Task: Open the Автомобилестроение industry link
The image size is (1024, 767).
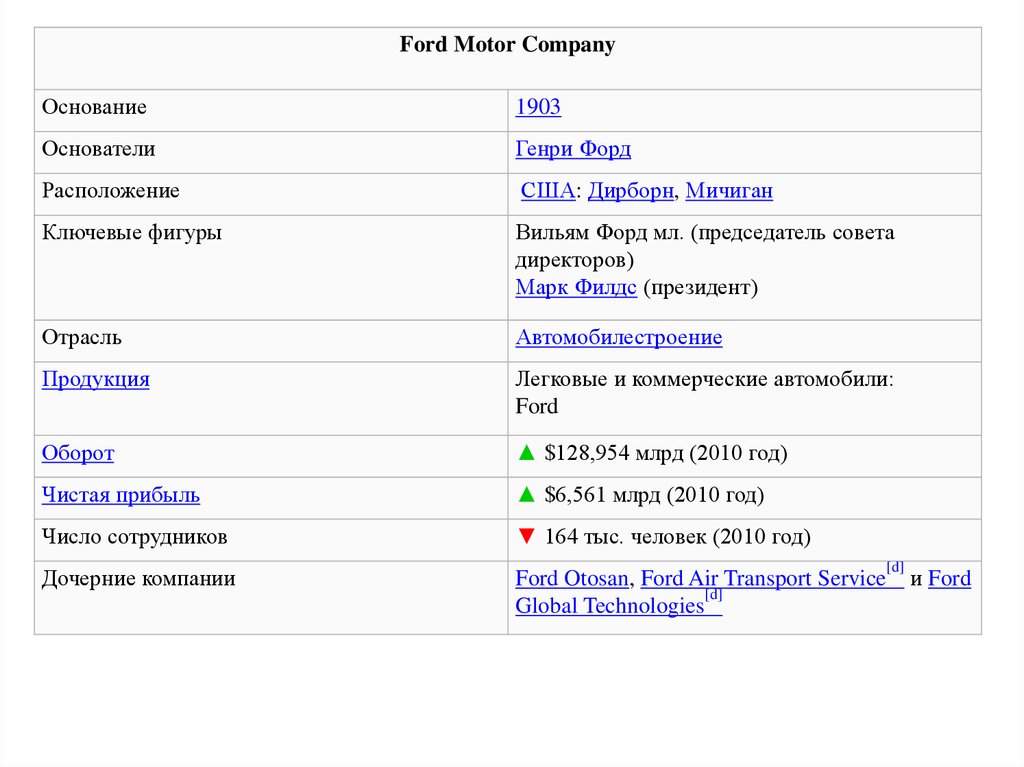Action: point(618,337)
